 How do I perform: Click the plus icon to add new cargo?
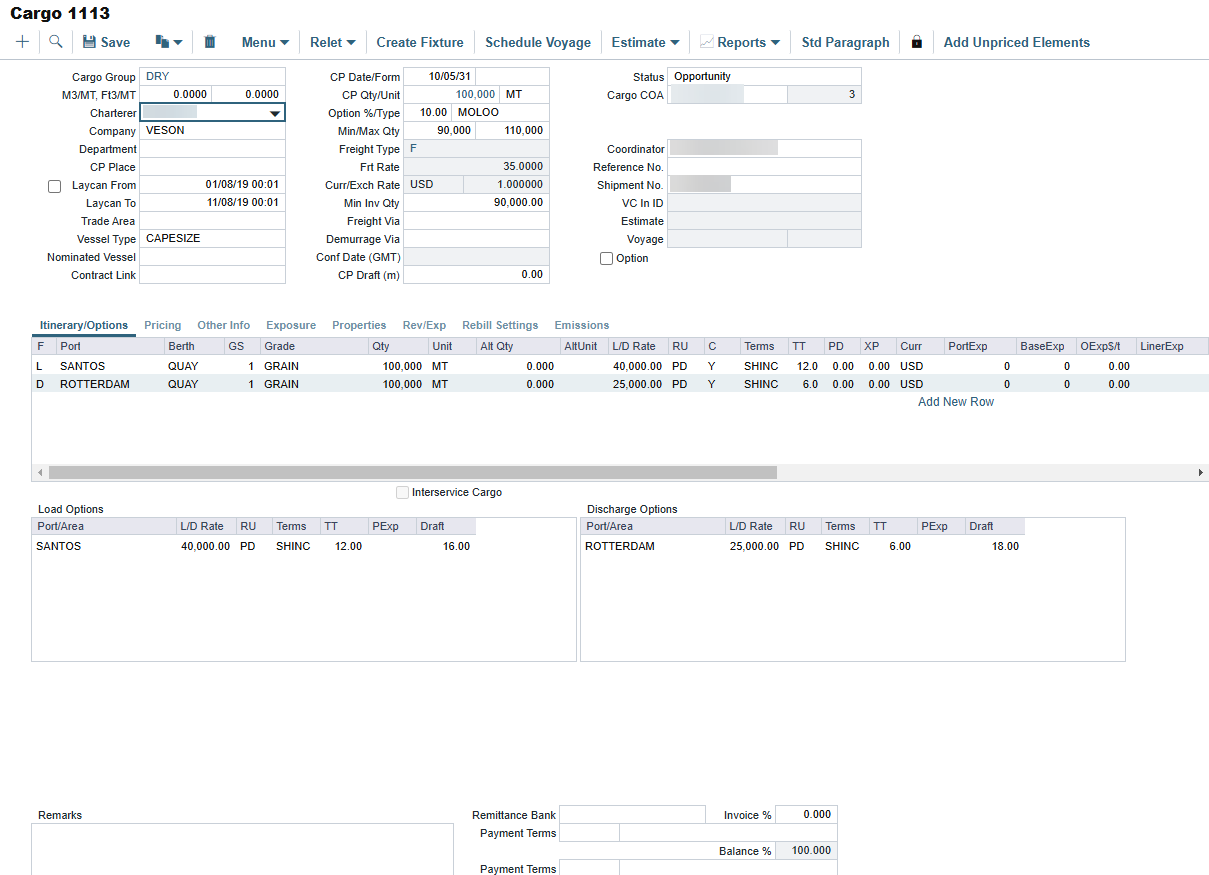coord(22,42)
